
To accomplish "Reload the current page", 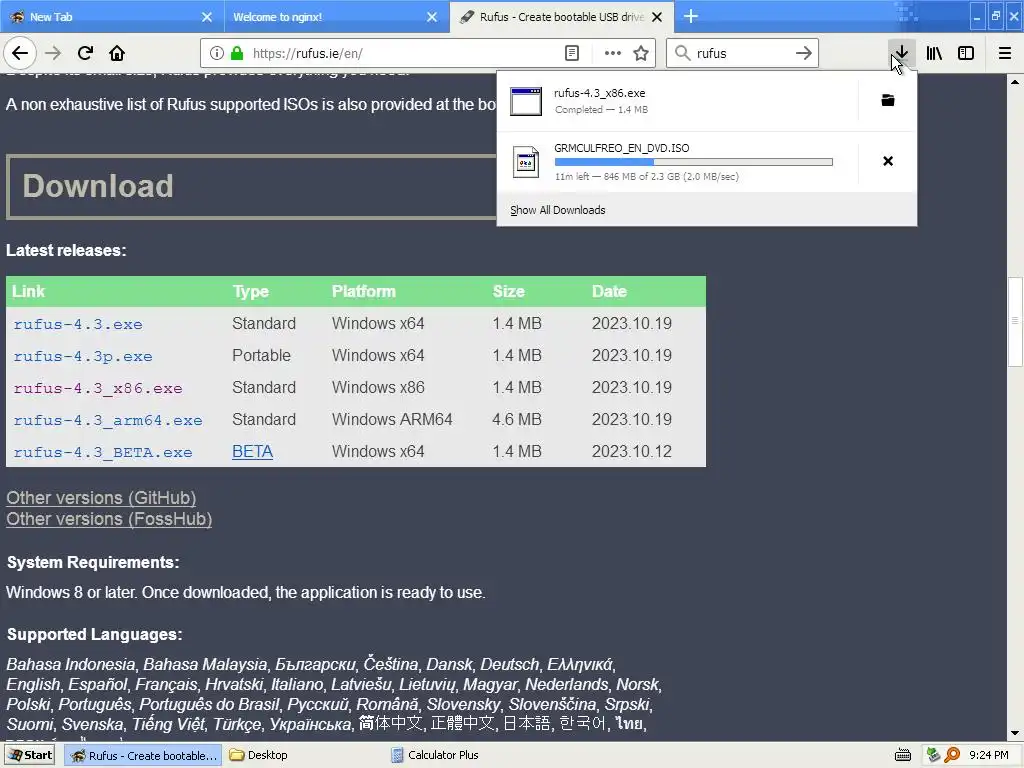I will click(x=85, y=53).
